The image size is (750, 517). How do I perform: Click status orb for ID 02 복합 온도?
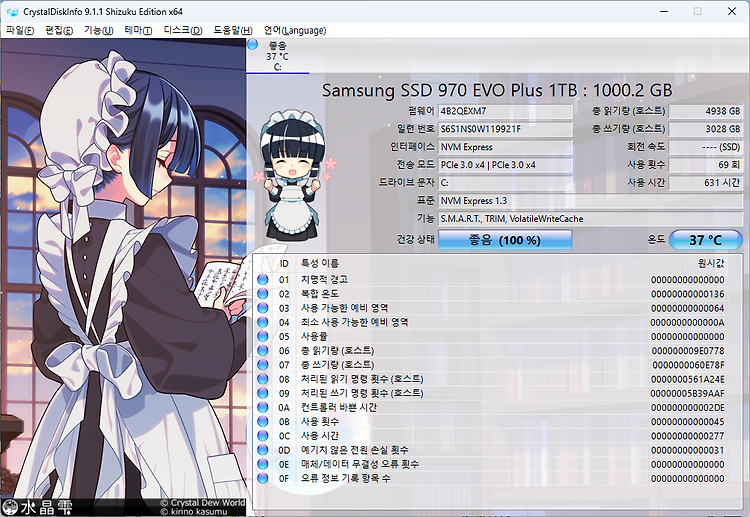(x=263, y=294)
